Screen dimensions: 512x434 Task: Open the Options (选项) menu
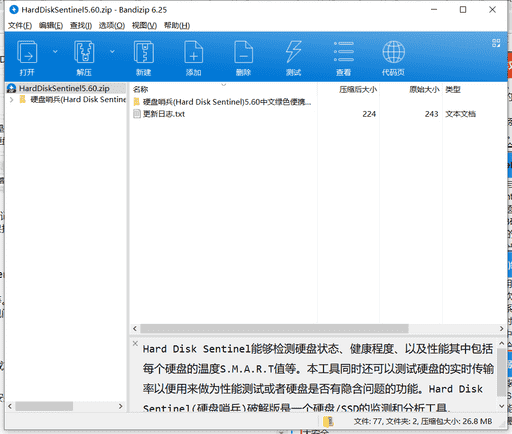coord(112,26)
